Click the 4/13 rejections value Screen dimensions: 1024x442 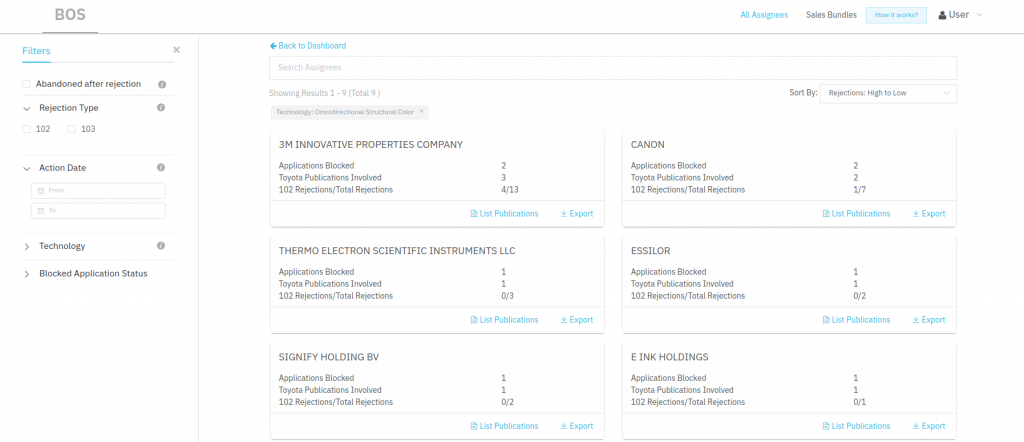pyautogui.click(x=510, y=190)
